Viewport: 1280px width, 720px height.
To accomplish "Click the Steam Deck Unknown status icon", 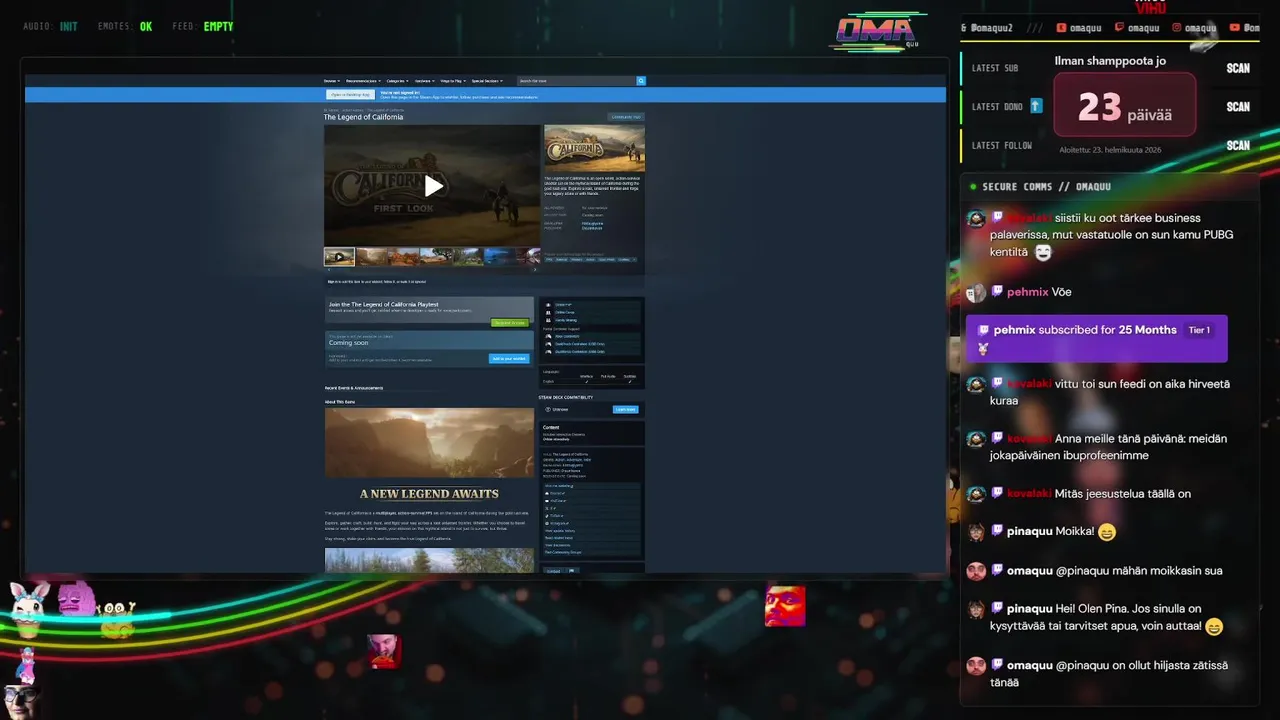I will click(548, 409).
